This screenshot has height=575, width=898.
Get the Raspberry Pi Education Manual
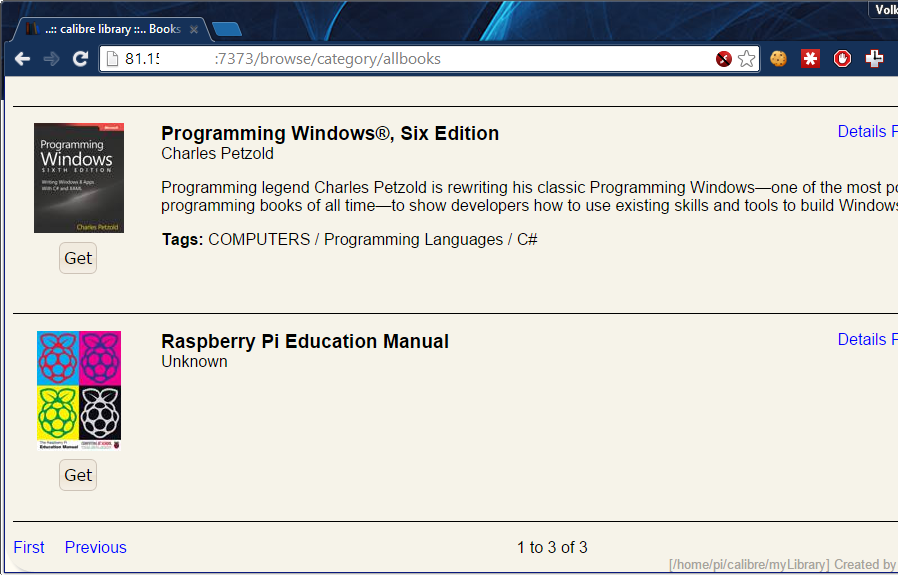pos(78,475)
